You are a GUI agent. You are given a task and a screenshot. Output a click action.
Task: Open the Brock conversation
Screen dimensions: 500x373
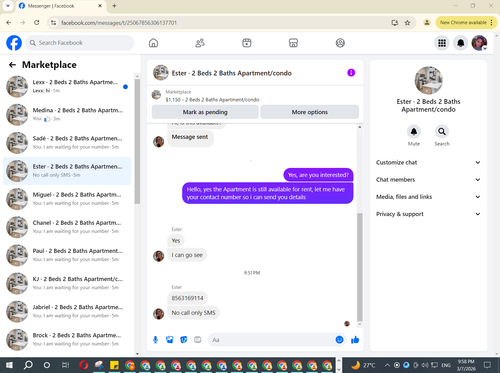point(67,339)
